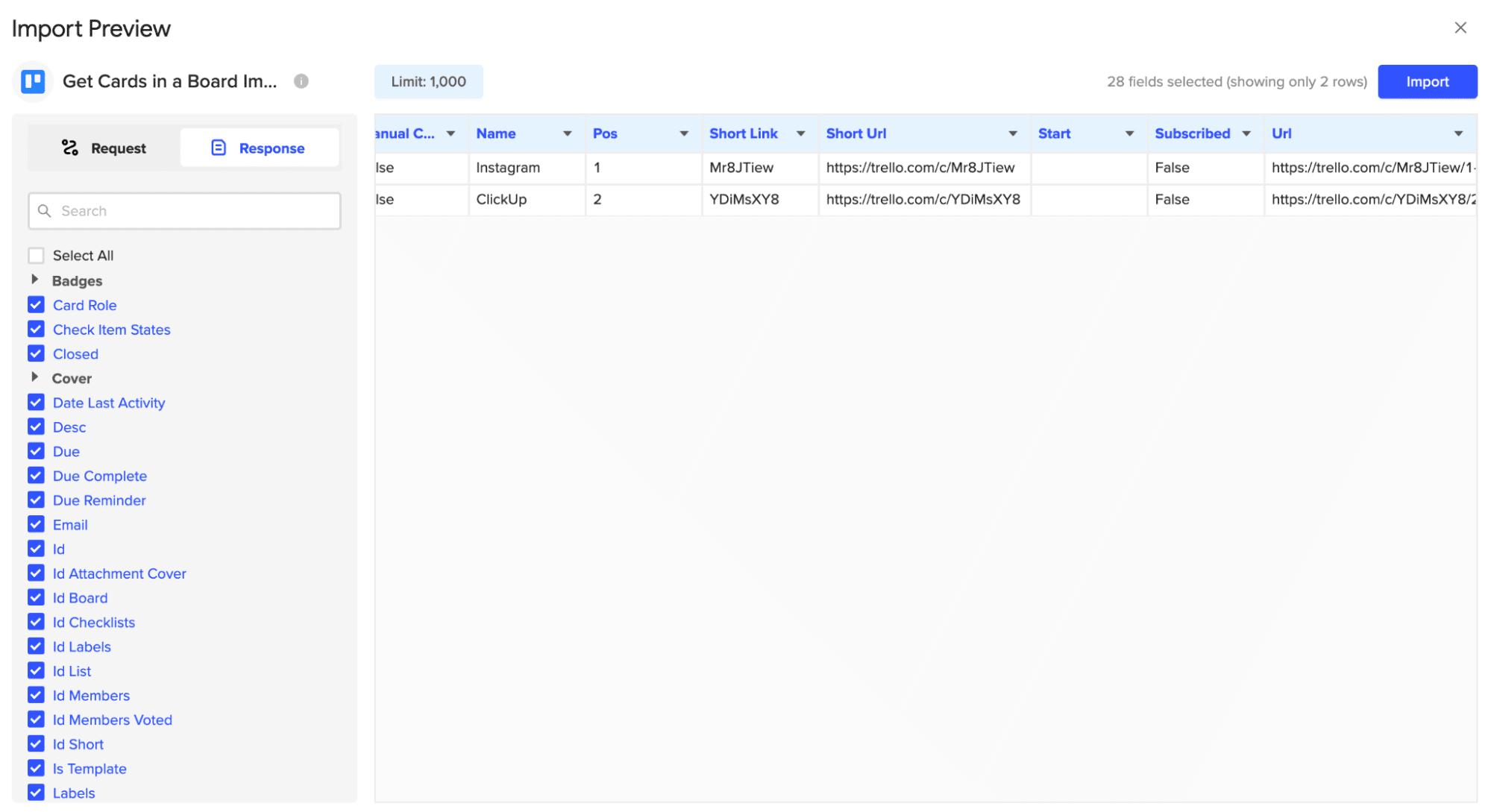Viewport: 1491px width, 812px height.
Task: Open the Short Link column dropdown
Action: [800, 134]
